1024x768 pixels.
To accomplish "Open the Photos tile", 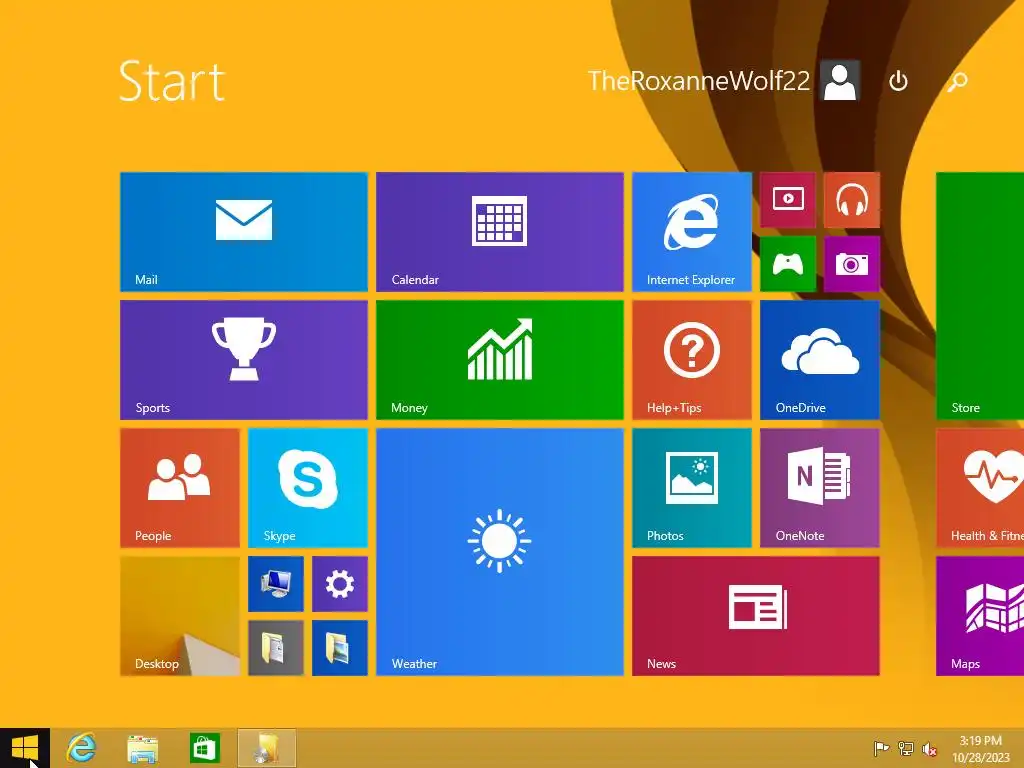I will [692, 488].
